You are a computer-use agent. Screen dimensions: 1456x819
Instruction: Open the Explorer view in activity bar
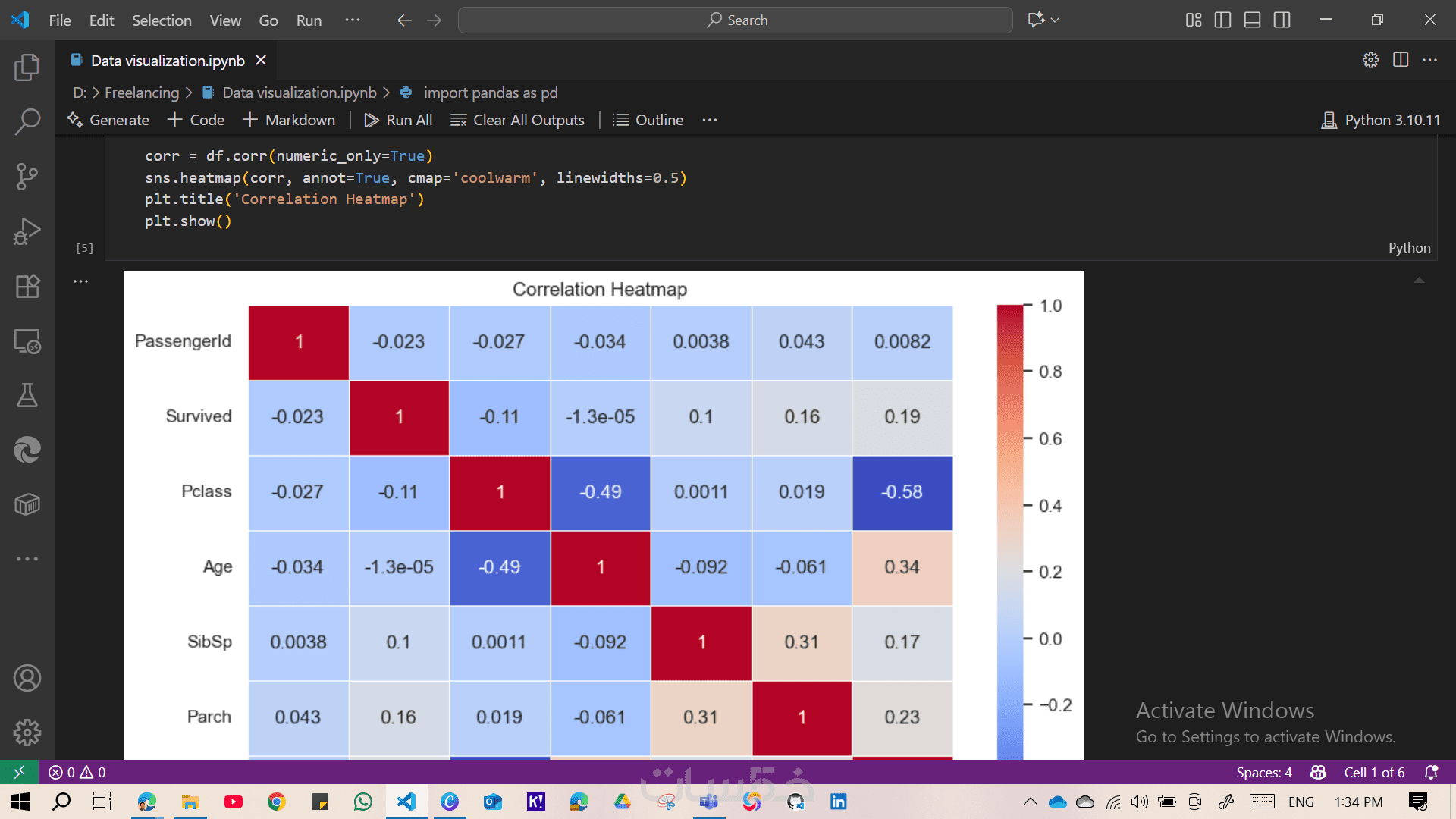(27, 67)
